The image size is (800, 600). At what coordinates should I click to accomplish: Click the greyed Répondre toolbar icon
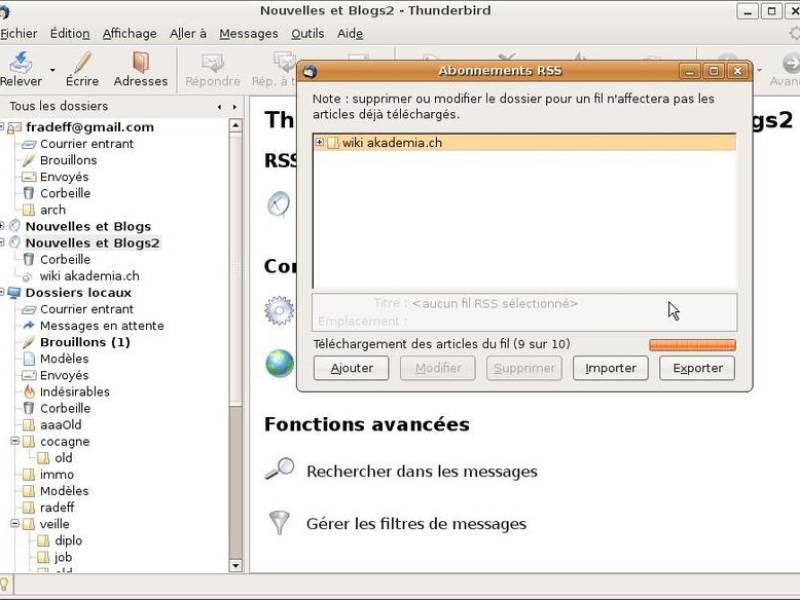212,63
